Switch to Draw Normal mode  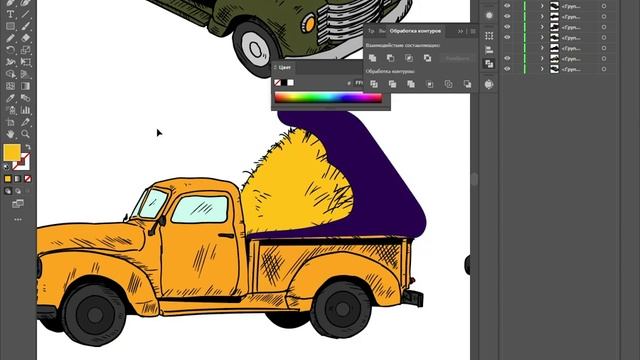point(8,191)
